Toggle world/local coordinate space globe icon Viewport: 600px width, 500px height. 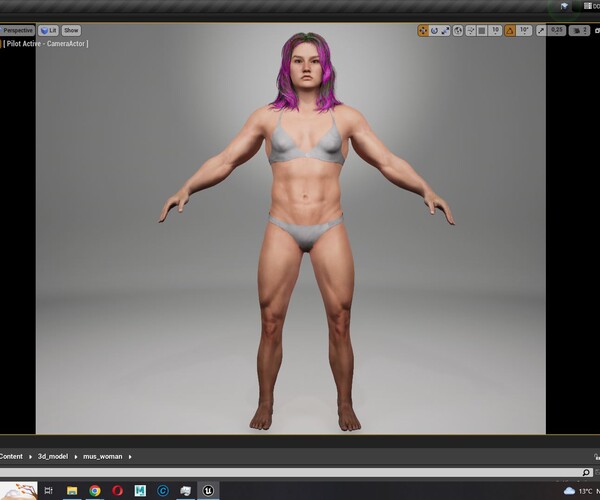coord(458,31)
